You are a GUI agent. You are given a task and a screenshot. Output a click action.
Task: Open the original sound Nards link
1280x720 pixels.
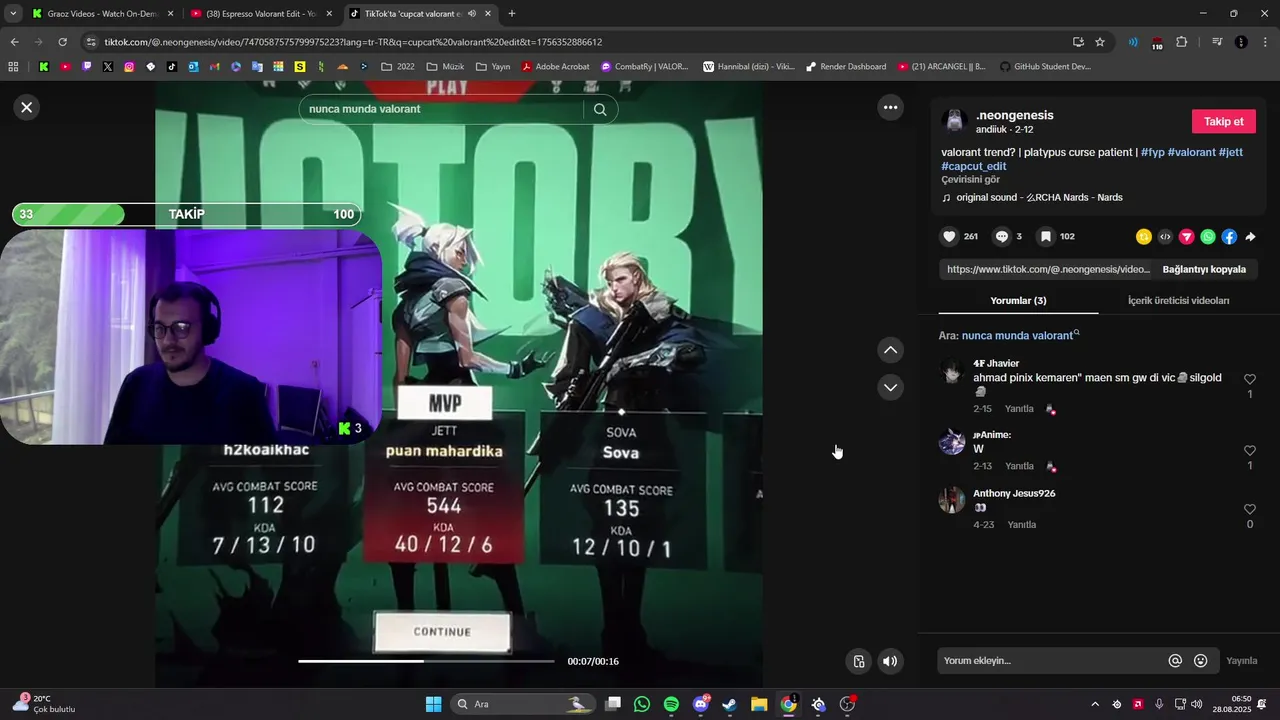(x=1039, y=197)
